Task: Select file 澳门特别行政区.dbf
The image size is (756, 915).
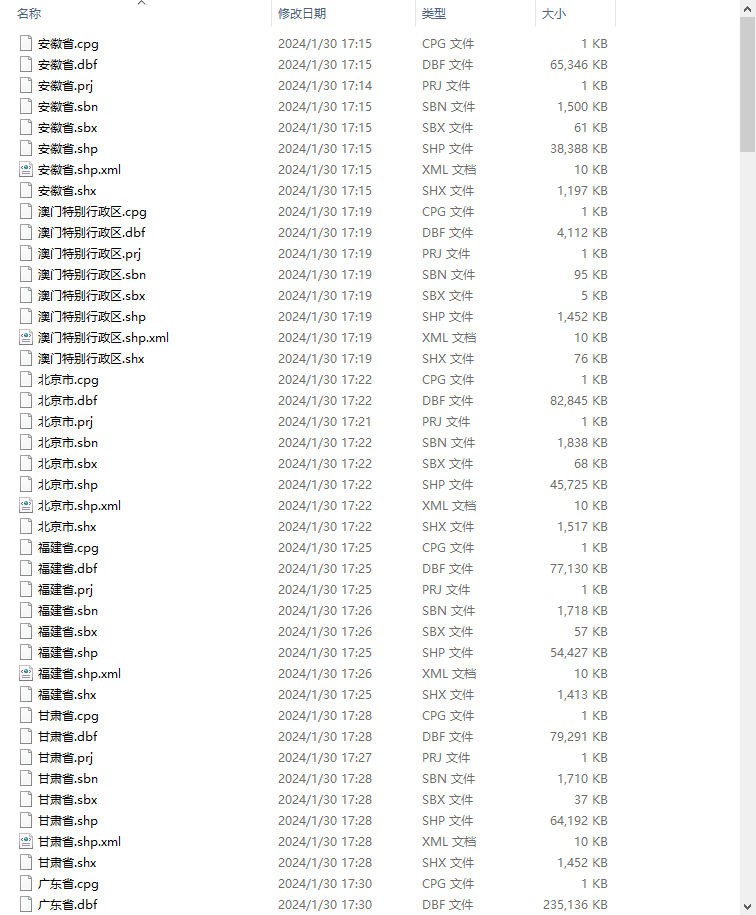Action: 92,233
